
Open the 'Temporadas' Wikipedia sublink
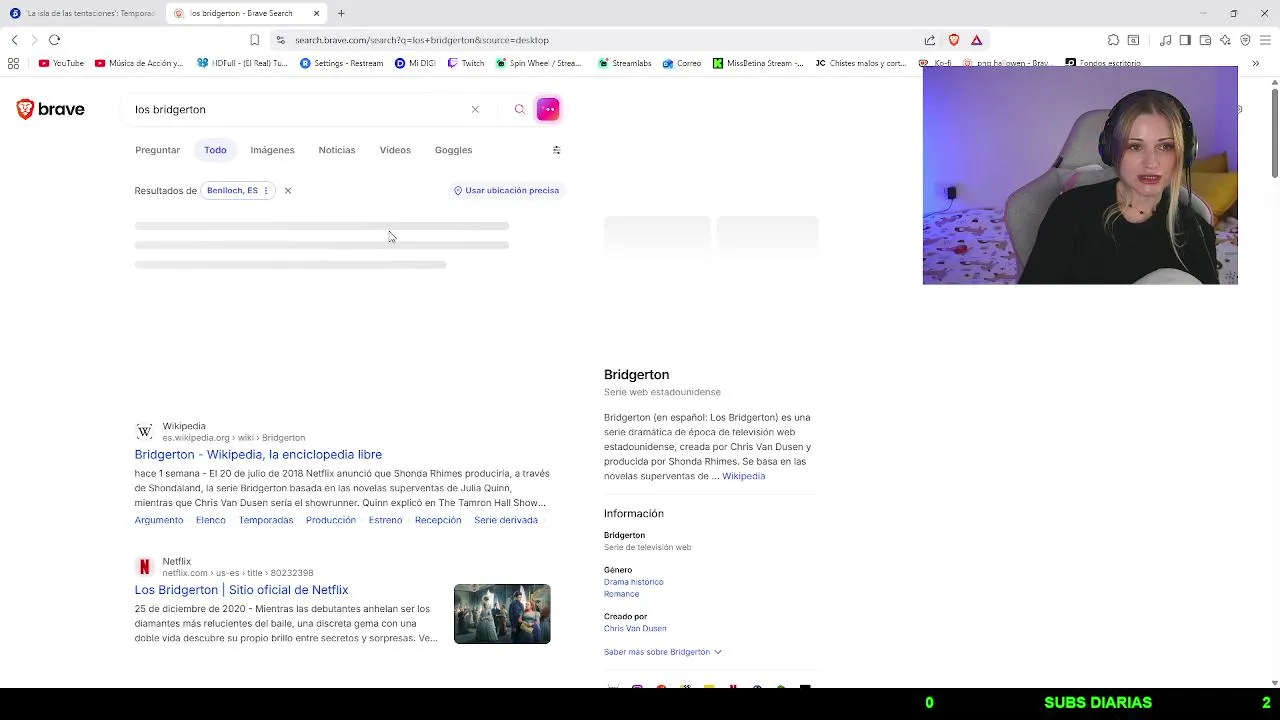266,520
